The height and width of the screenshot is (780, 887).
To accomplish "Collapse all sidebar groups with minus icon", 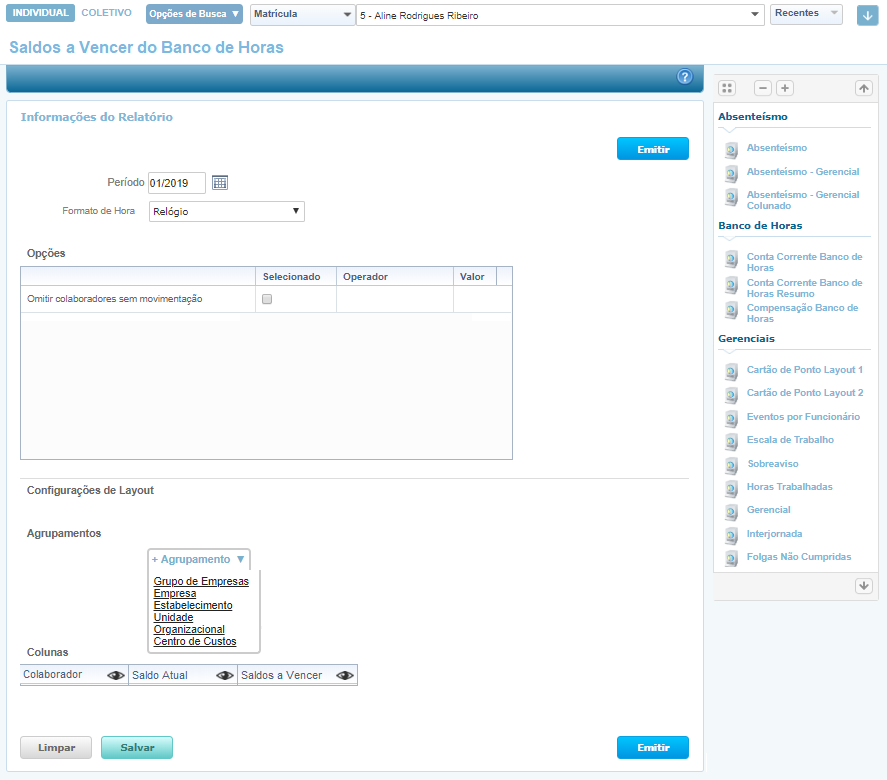I will pyautogui.click(x=763, y=88).
